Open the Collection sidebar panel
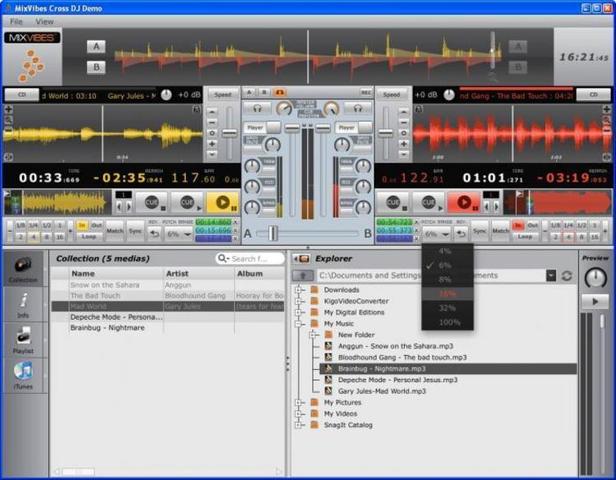 [x=23, y=268]
